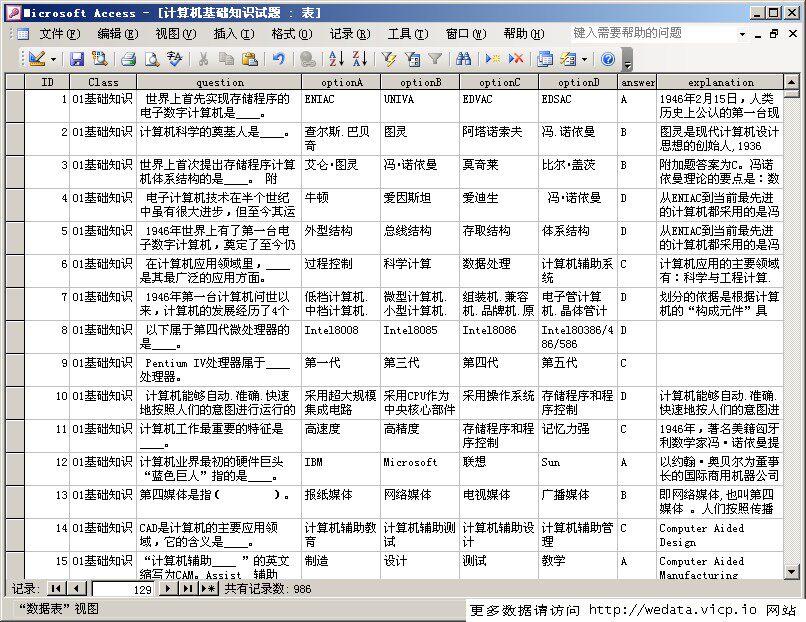
Task: Open the 编辑(E) menu
Action: pyautogui.click(x=118, y=34)
